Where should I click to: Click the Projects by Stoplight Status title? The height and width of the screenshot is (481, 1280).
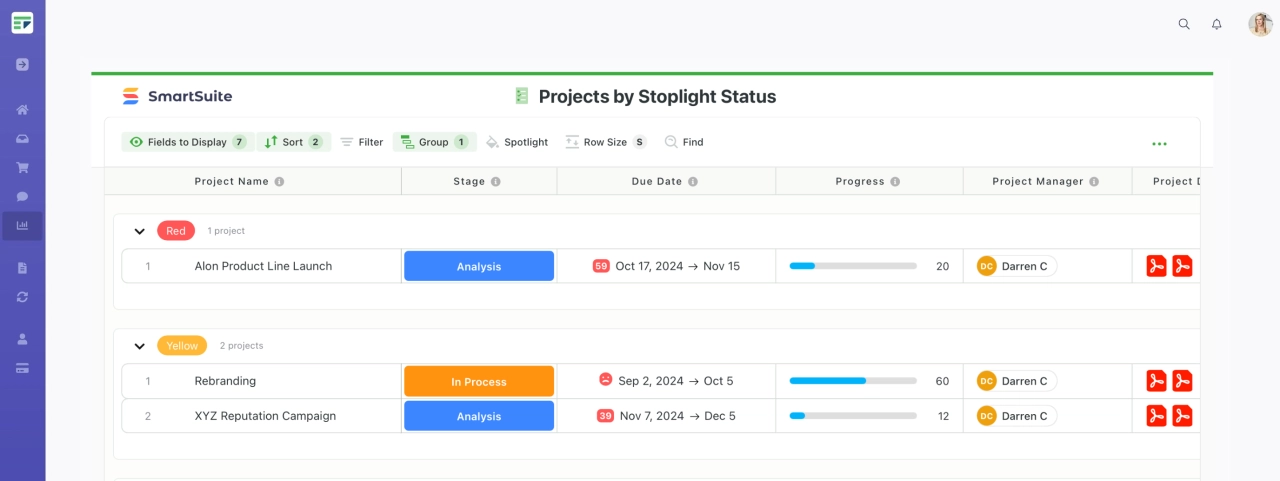(x=657, y=96)
